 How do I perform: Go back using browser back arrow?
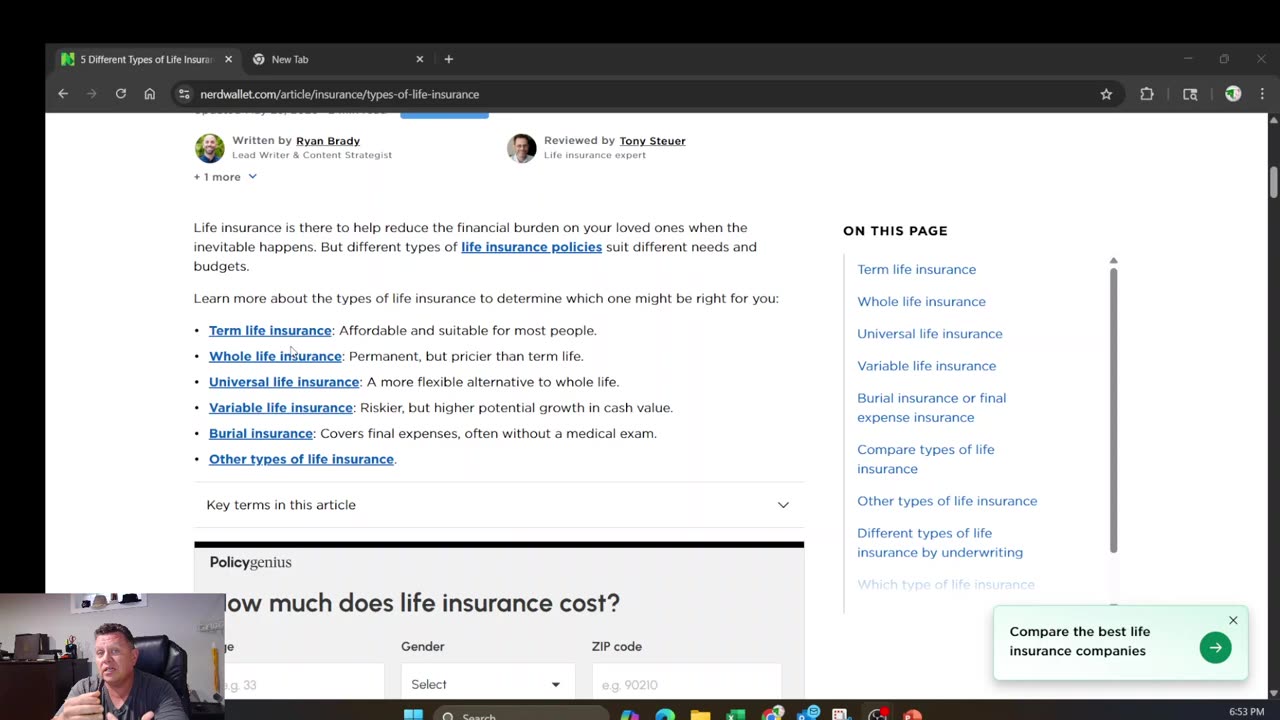click(x=63, y=94)
